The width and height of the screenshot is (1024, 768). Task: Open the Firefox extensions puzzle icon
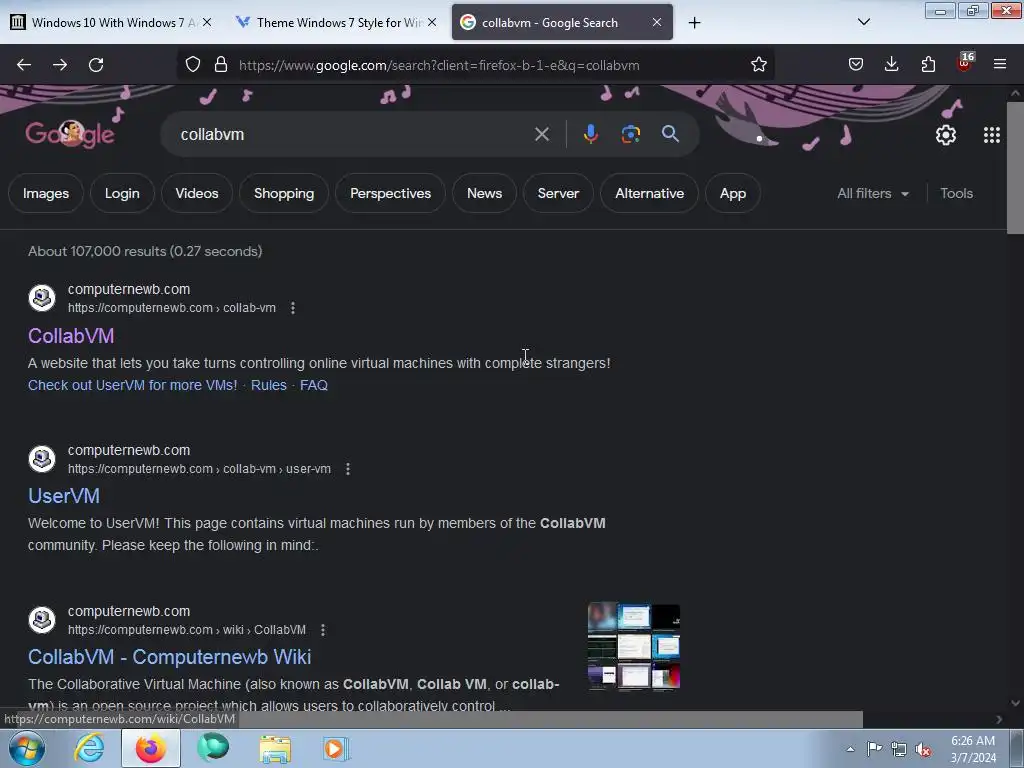(928, 65)
